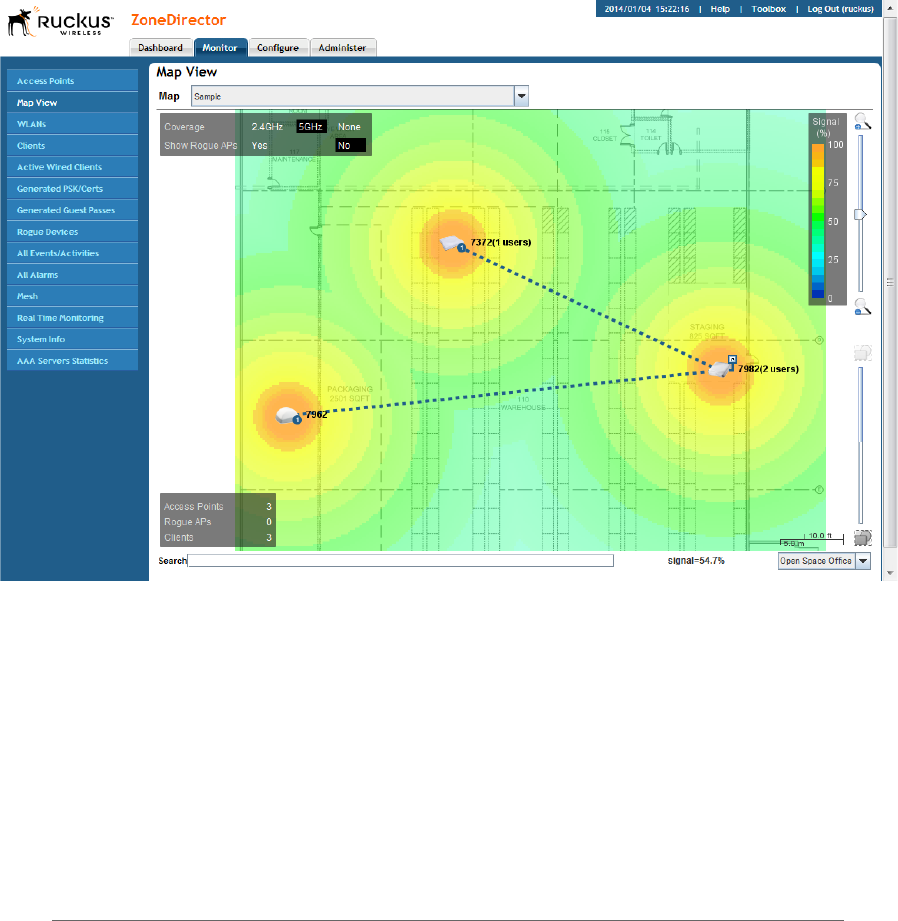Open the Open Space Office dropdown arrow
The height and width of the screenshot is (921, 898).
click(x=863, y=561)
